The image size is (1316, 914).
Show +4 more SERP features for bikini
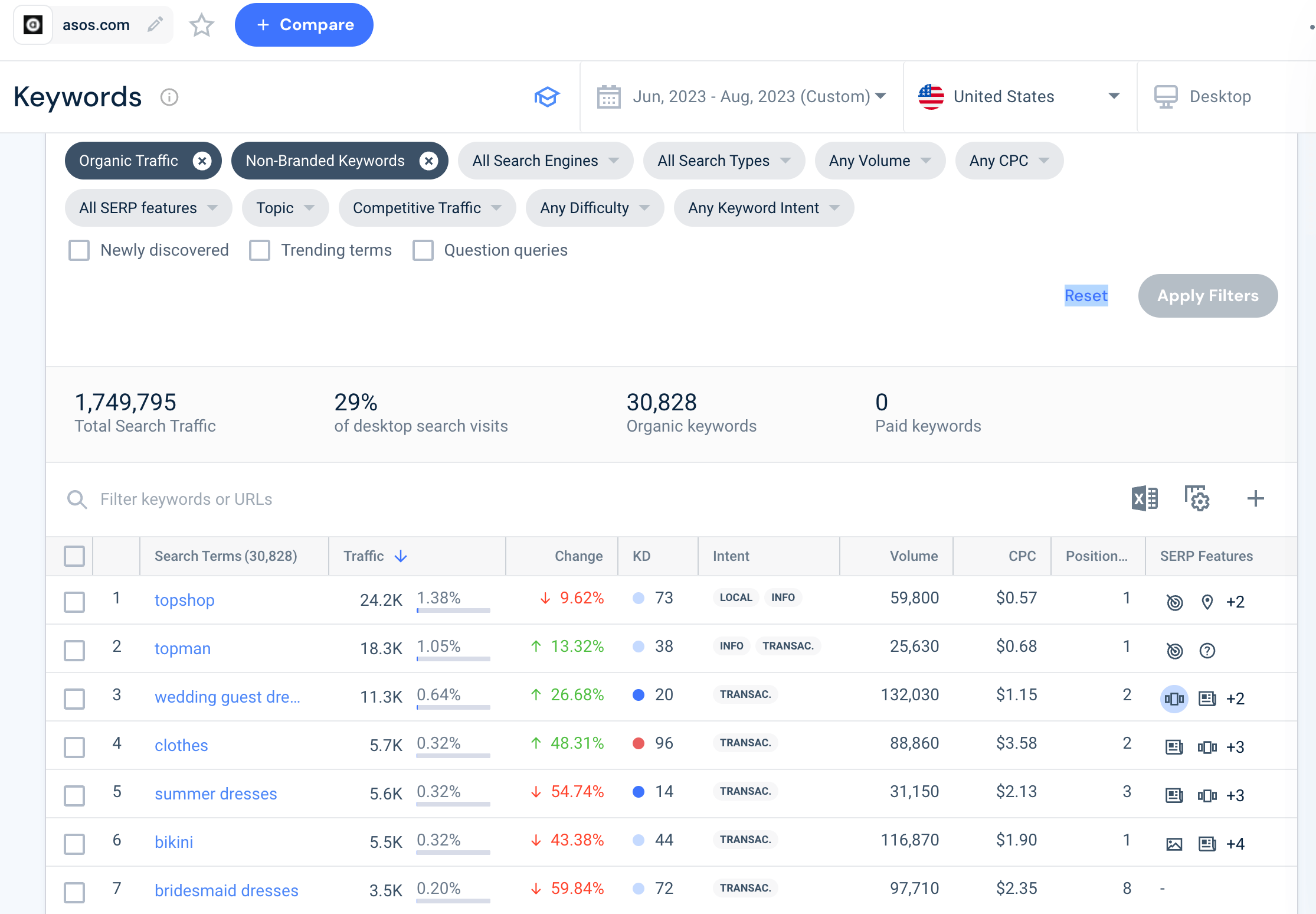point(1235,844)
